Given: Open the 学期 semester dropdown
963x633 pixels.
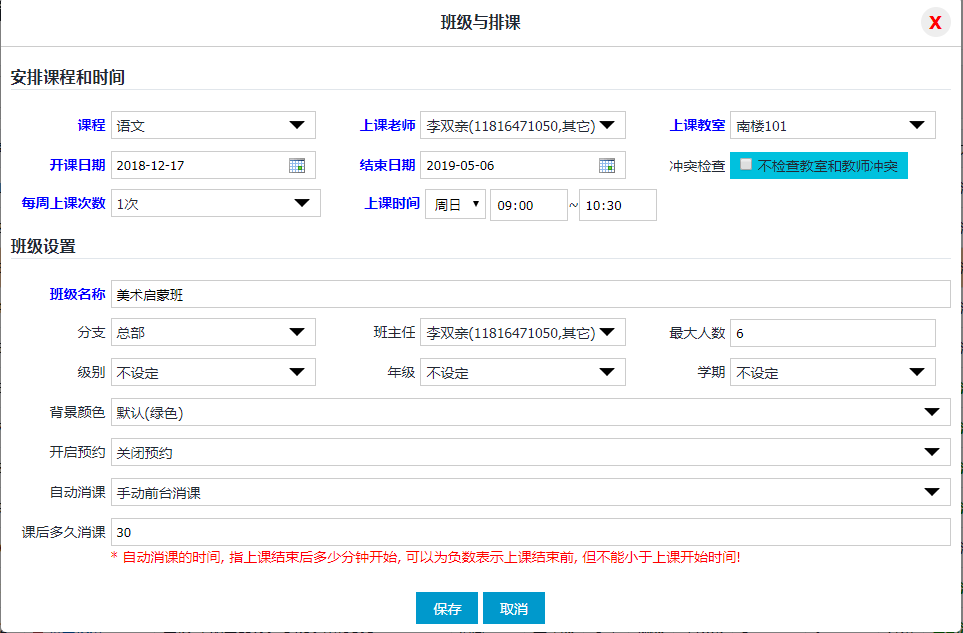Looking at the screenshot, I should point(832,372).
